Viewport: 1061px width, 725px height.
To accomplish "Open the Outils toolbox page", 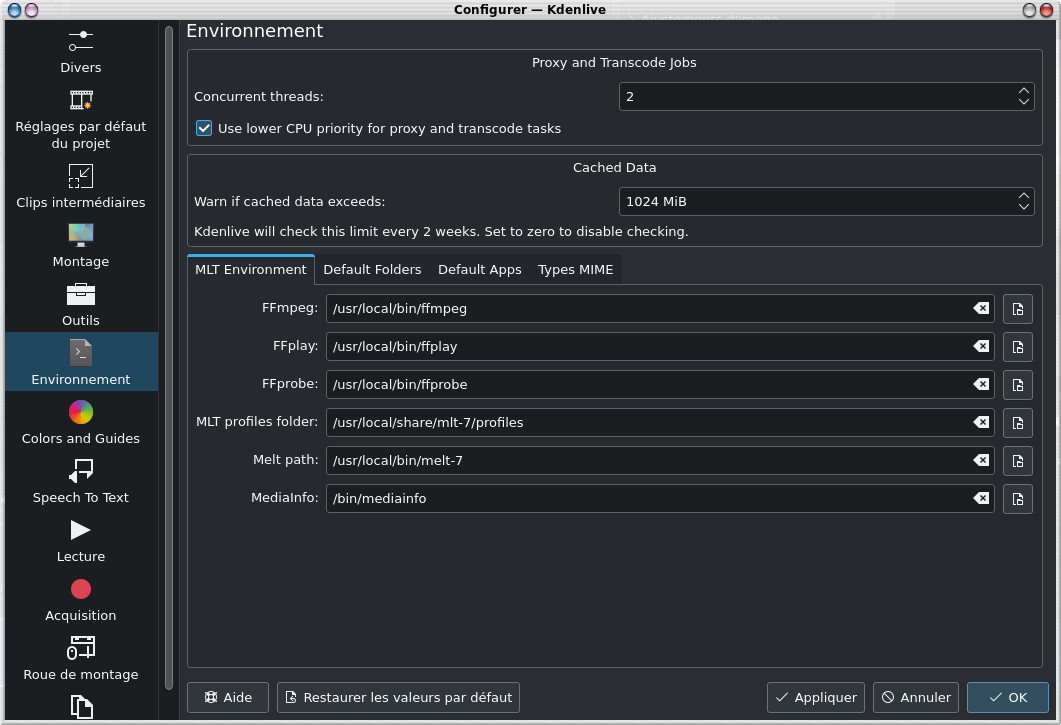I will [x=81, y=304].
